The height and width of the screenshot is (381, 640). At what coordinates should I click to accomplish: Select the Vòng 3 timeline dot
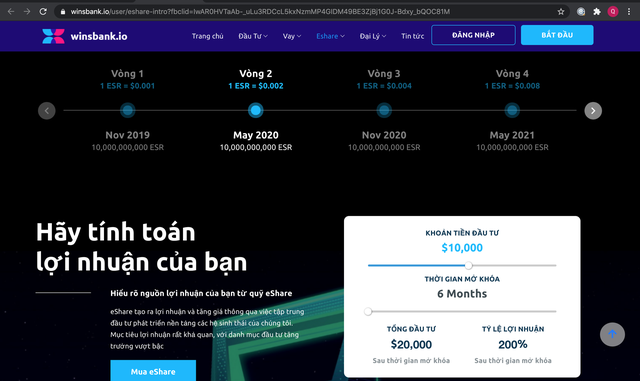tap(384, 110)
